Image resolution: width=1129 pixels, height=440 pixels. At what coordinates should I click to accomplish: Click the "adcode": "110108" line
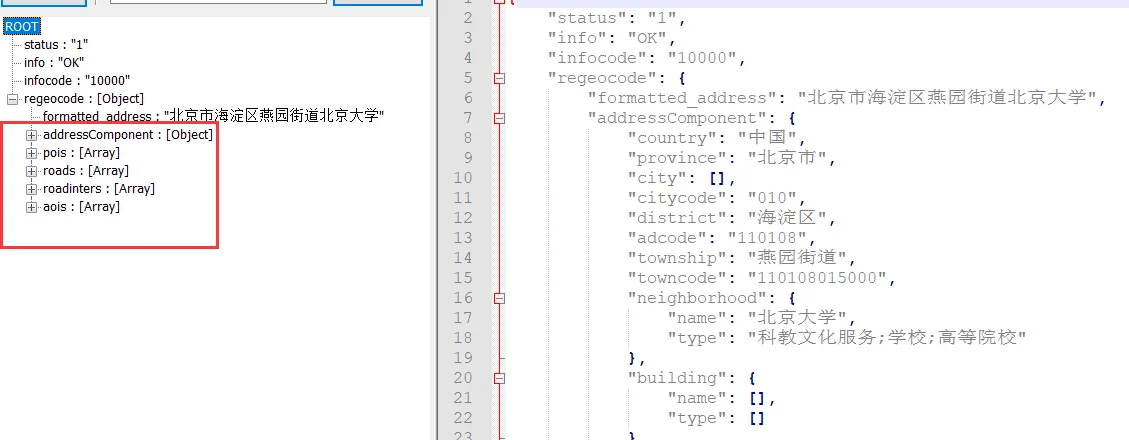(722, 238)
